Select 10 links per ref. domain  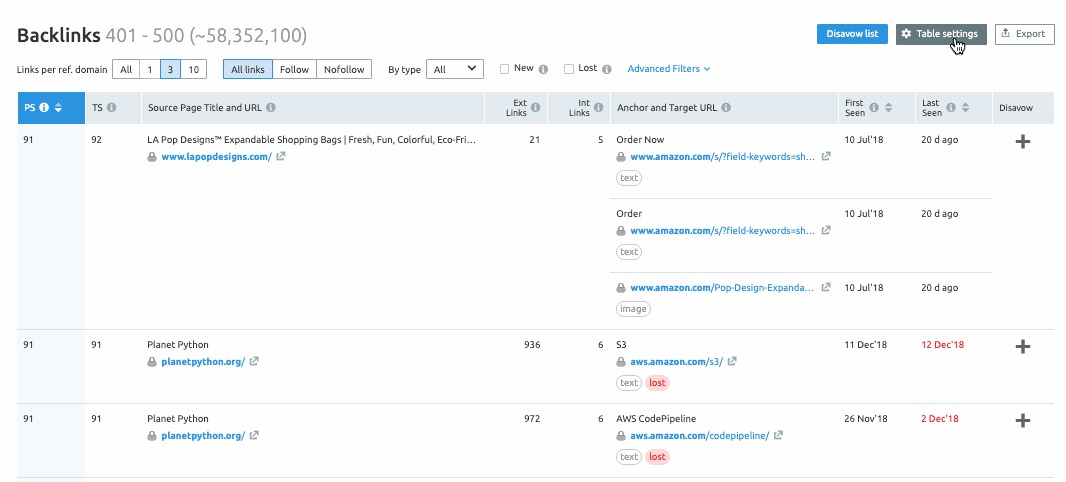point(193,69)
